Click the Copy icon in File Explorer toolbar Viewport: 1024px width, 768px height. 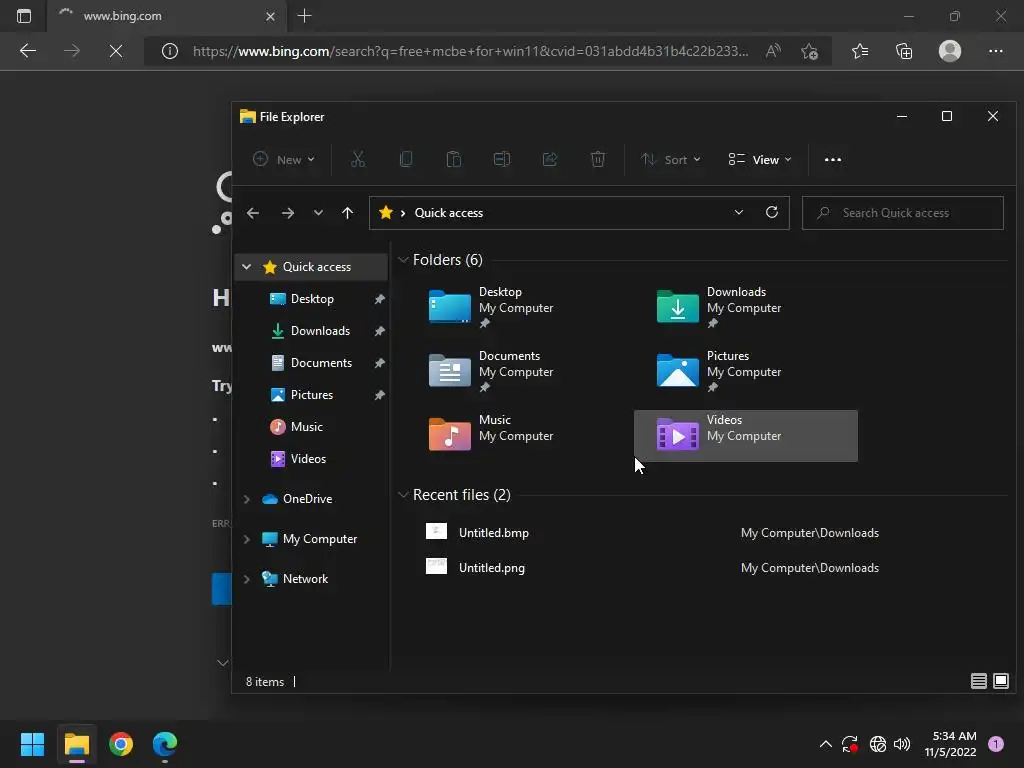click(406, 159)
